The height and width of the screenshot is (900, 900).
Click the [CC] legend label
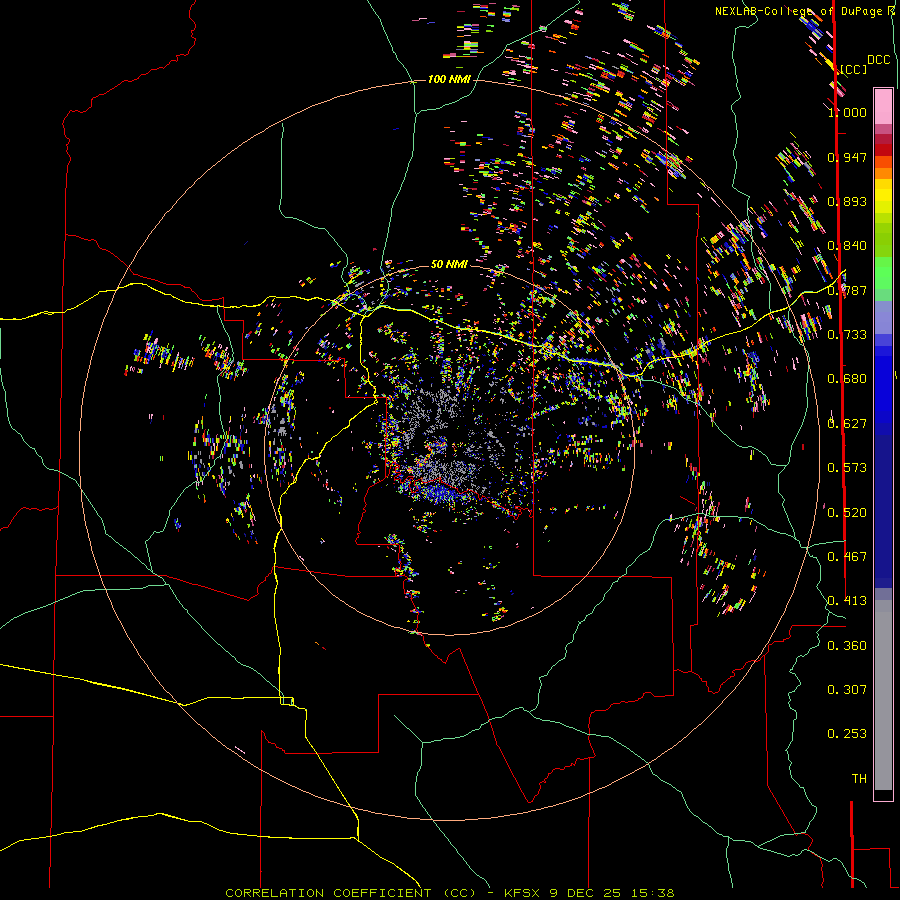pos(854,69)
